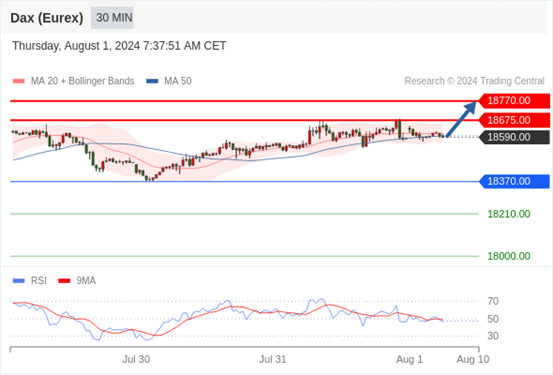The height and width of the screenshot is (375, 553).
Task: Click the blue upward forecast arrow
Action: 461,119
